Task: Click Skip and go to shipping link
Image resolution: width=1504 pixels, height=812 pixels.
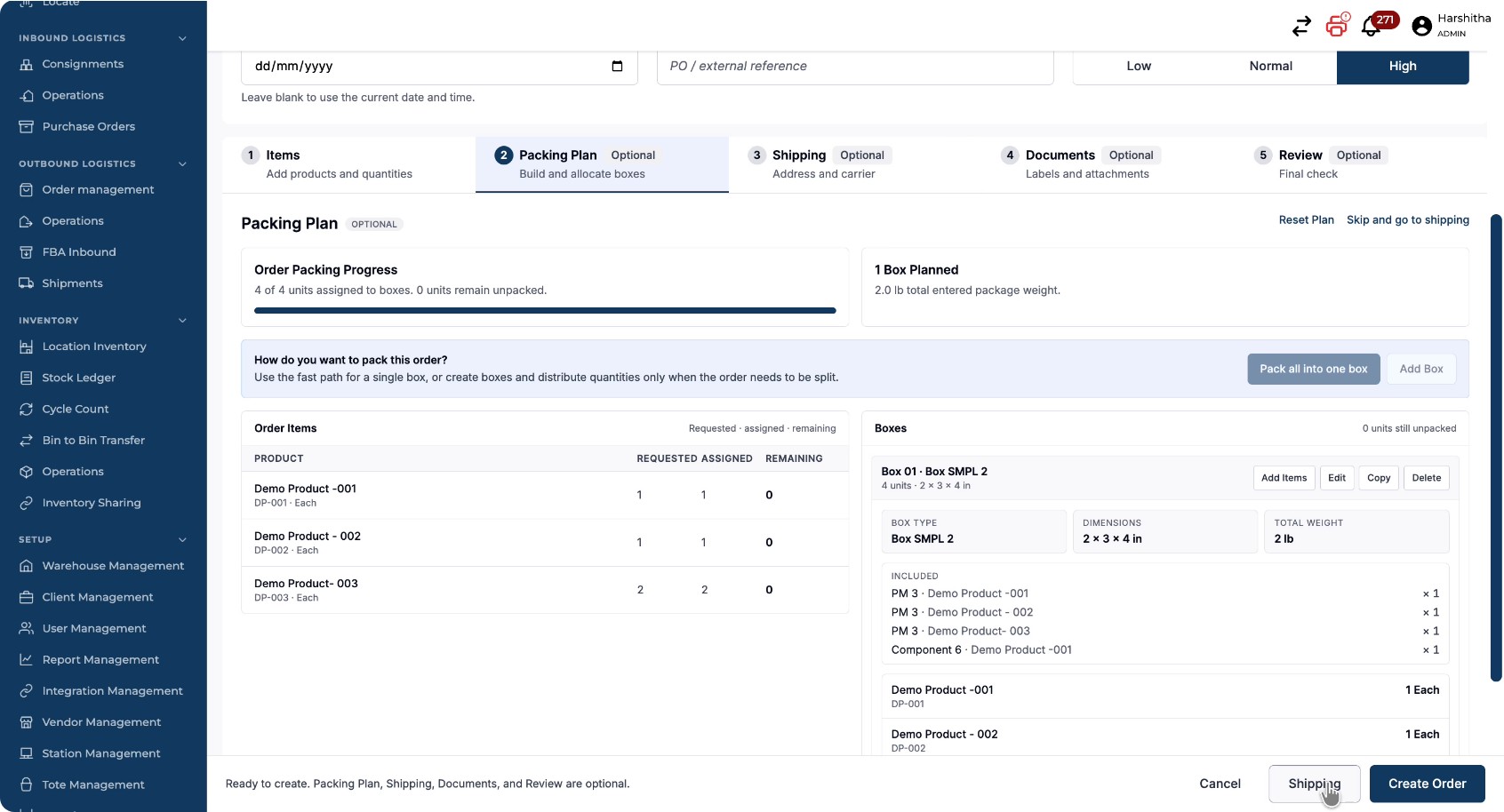Action: point(1408,220)
